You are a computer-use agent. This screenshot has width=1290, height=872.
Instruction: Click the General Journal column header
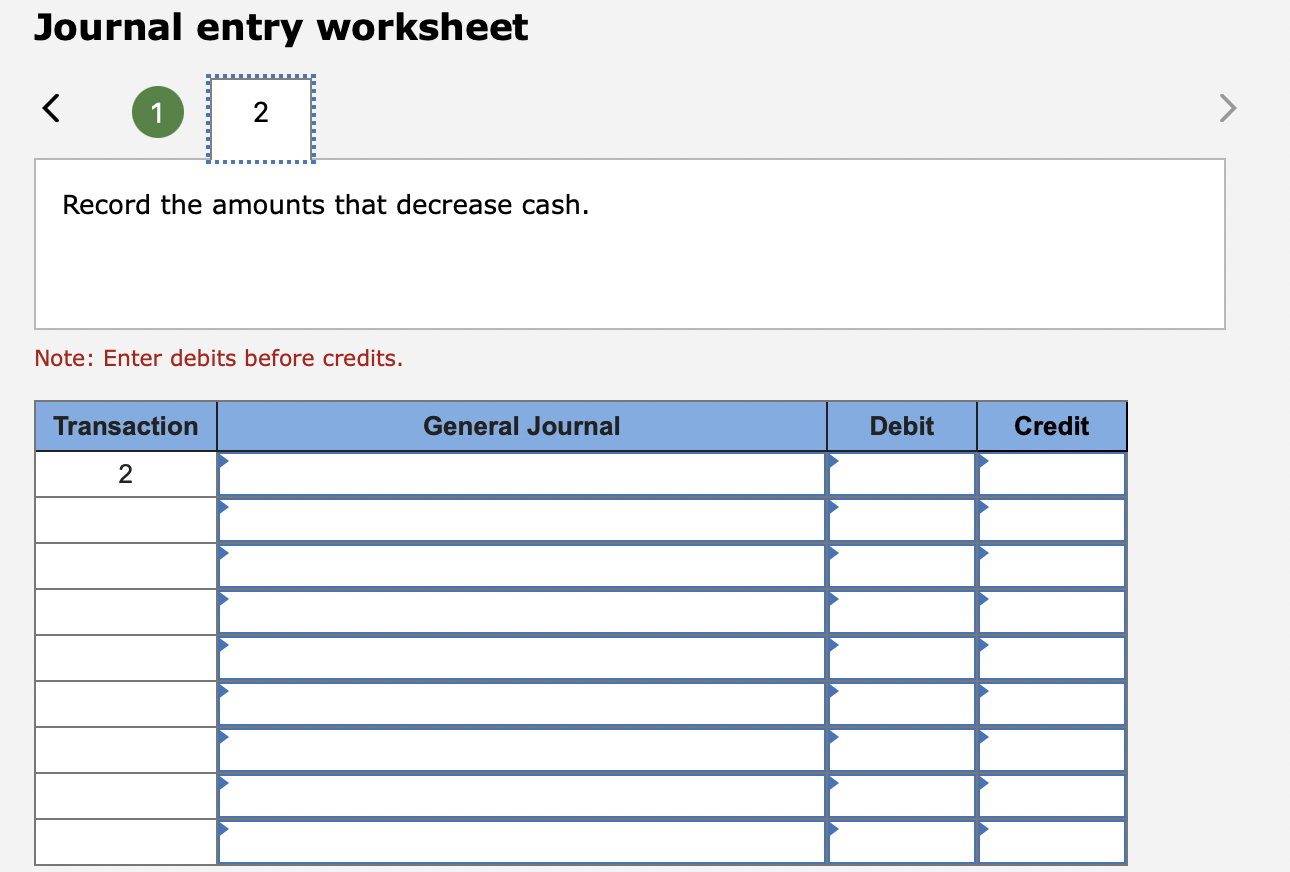522,426
